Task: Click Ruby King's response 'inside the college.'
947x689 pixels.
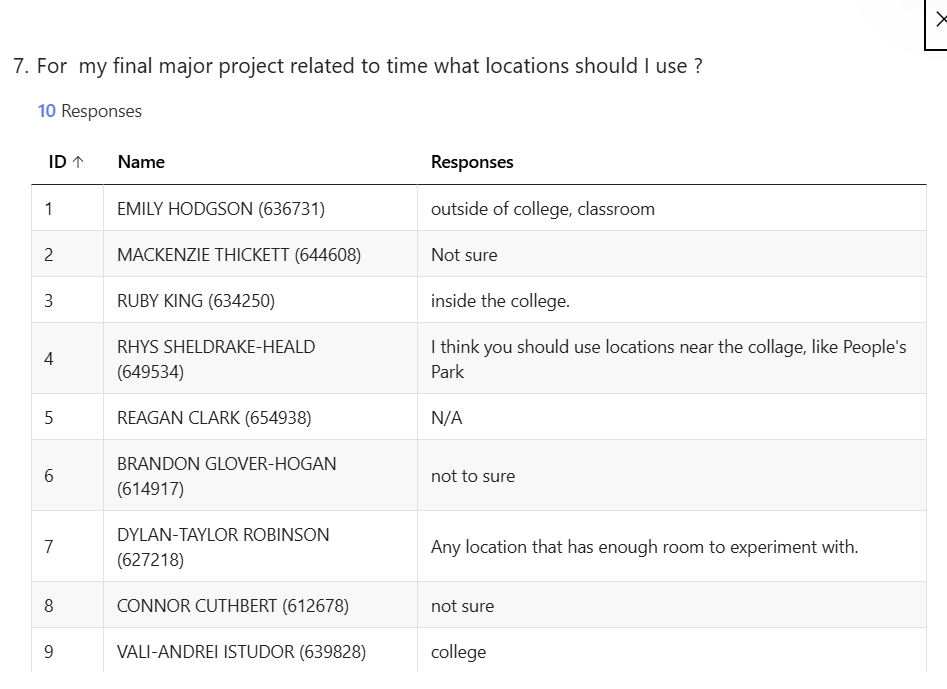Action: pyautogui.click(x=500, y=301)
